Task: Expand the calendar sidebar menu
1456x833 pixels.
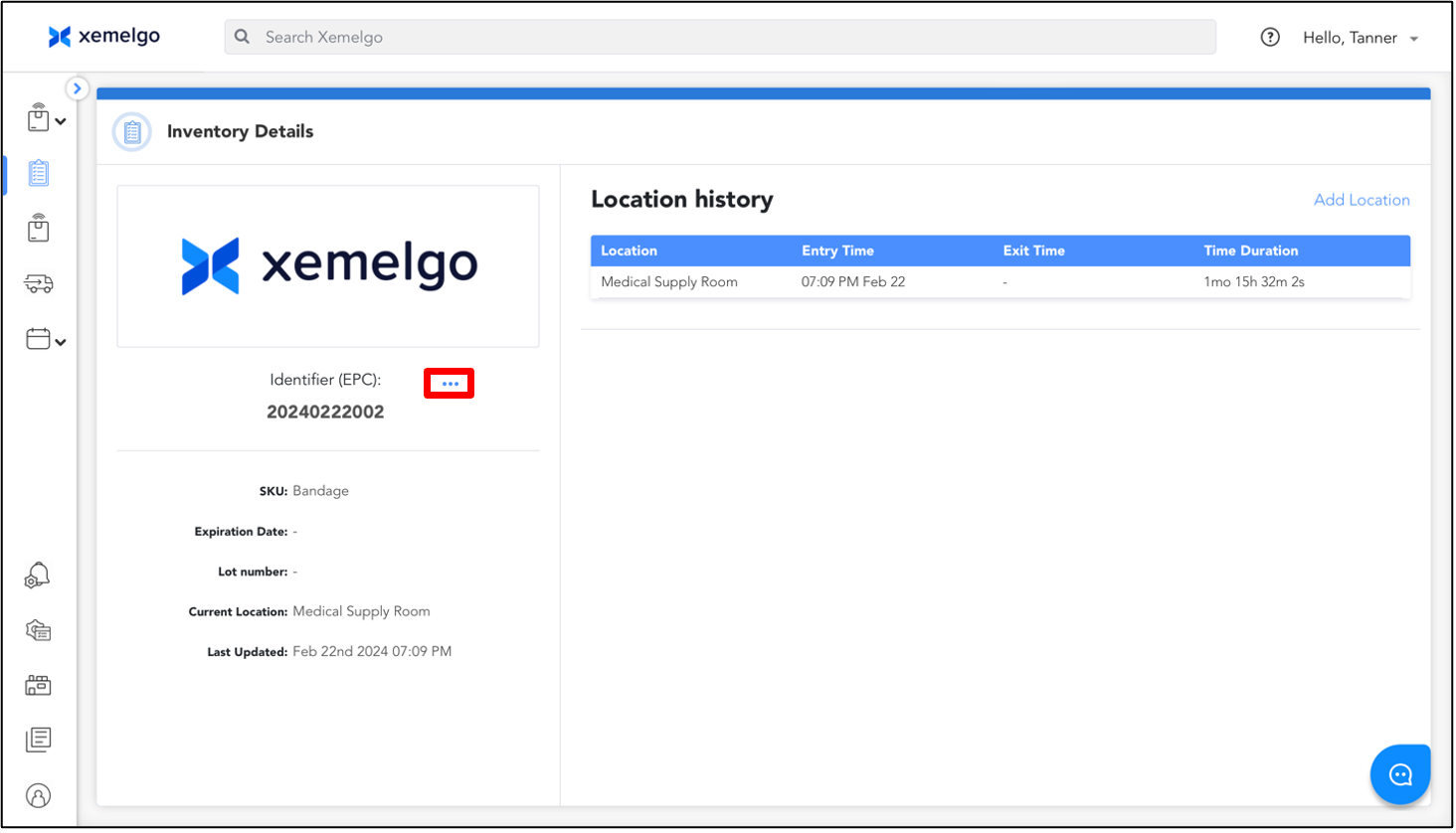Action: pos(45,339)
